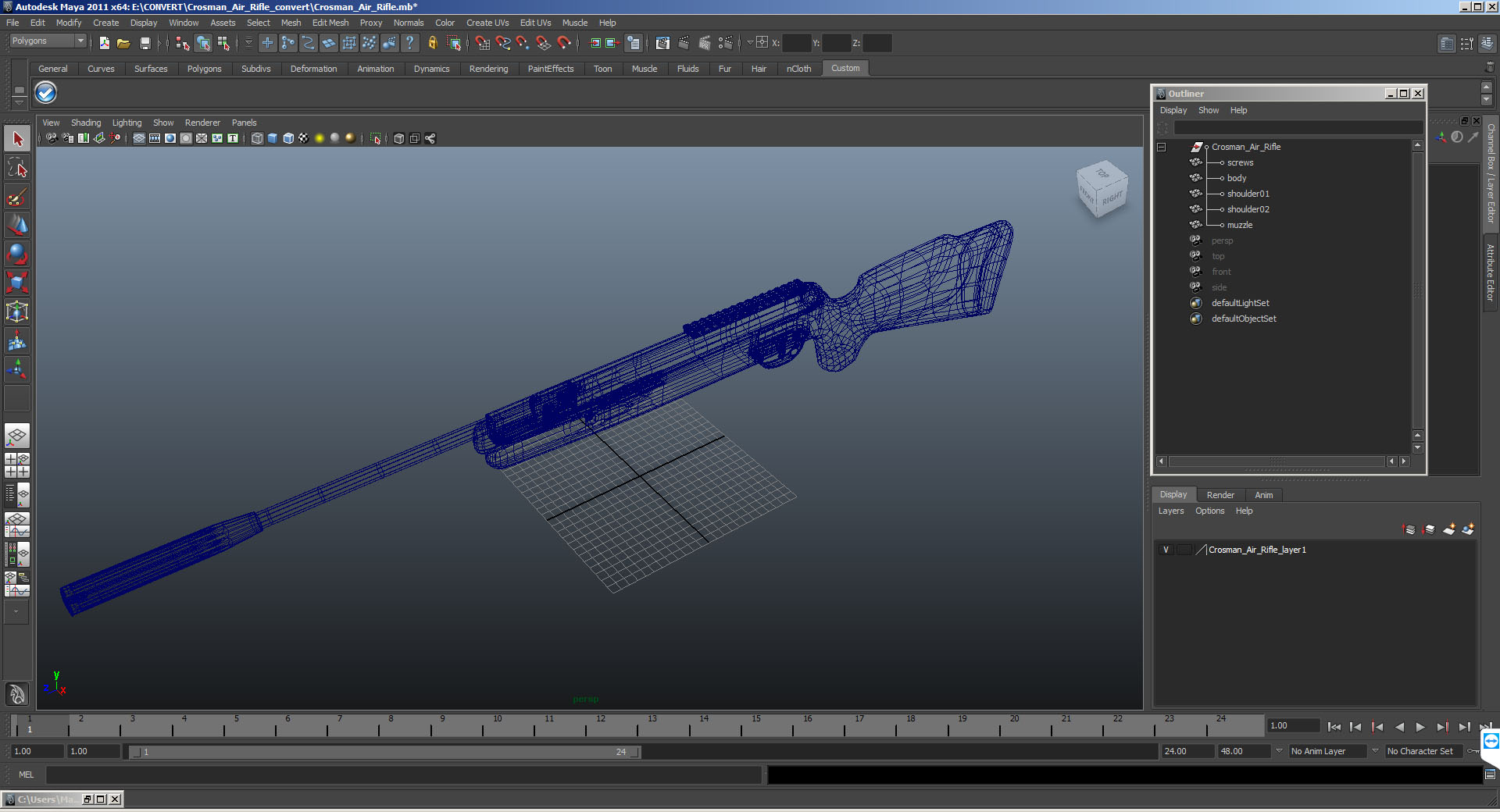Click the view cube in viewport
Screen dimensions: 1500x812
click(x=1102, y=189)
